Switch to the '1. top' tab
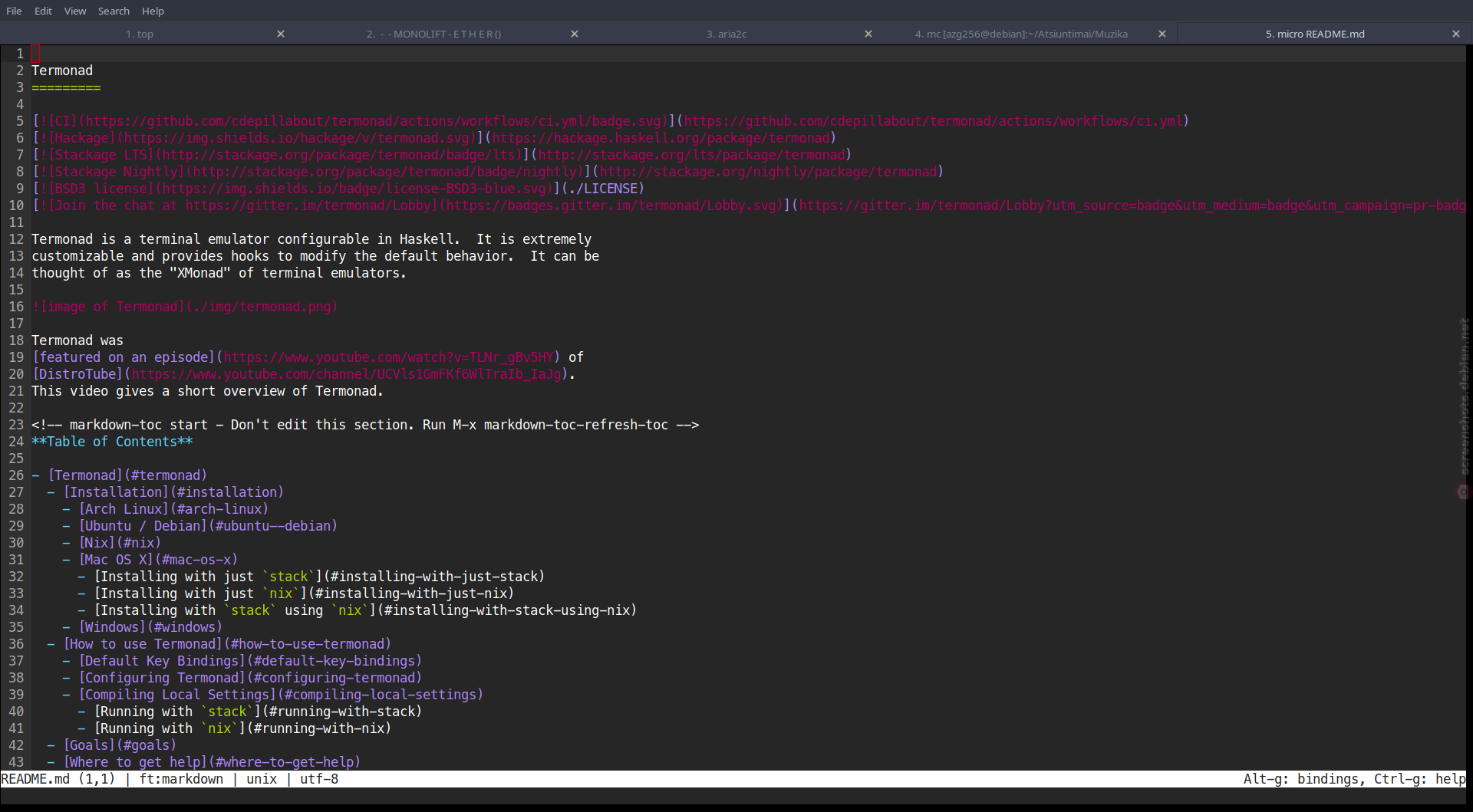The image size is (1473, 812). click(140, 34)
